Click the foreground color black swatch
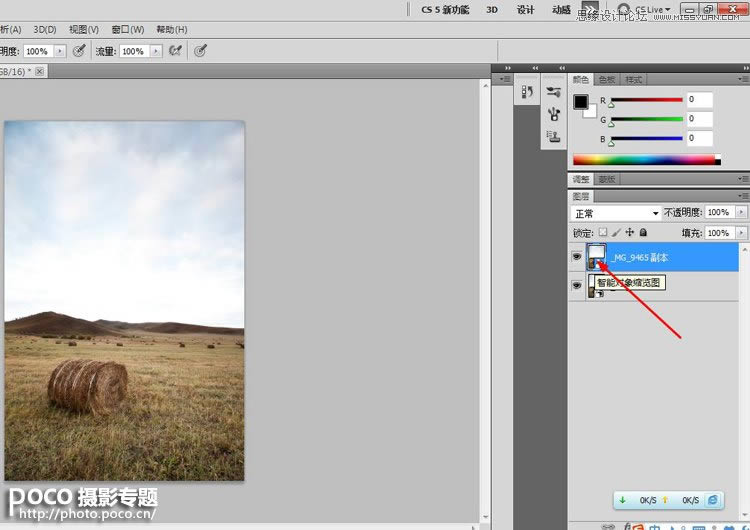Viewport: 750px width, 530px height. [580, 101]
